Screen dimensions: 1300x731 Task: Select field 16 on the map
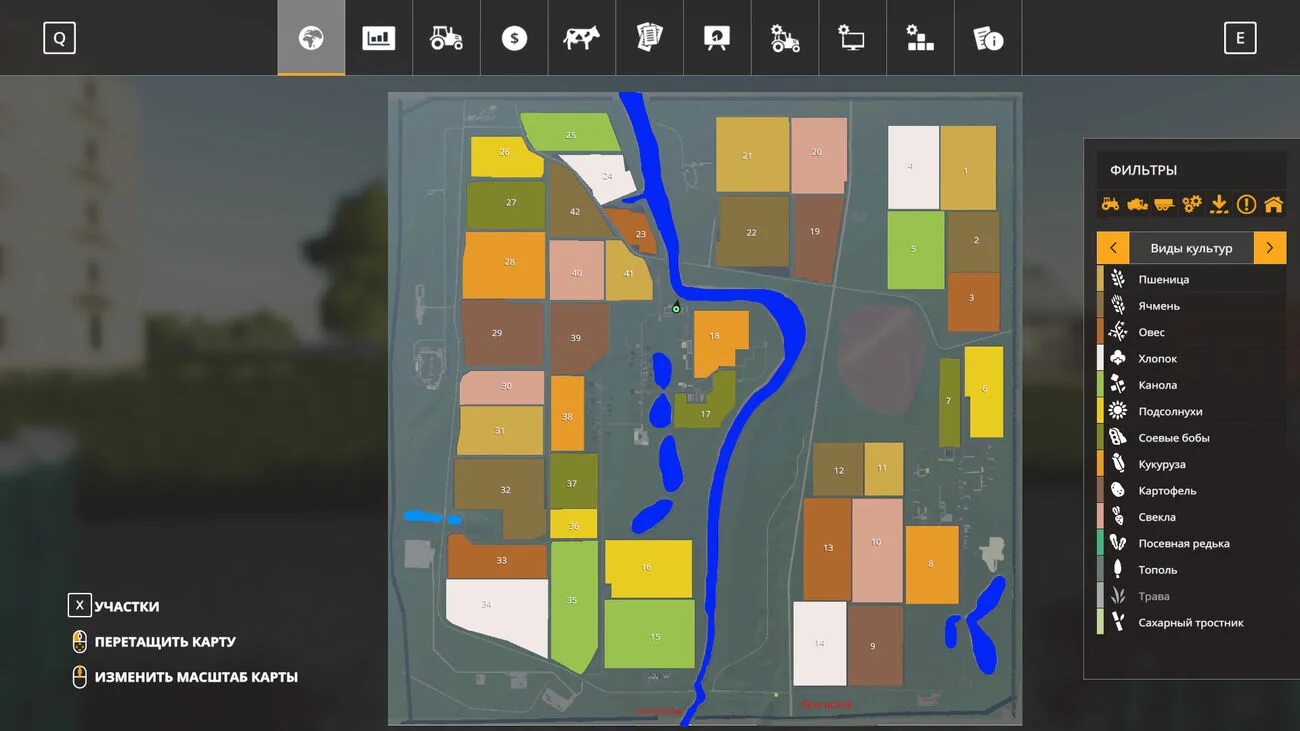pyautogui.click(x=648, y=569)
